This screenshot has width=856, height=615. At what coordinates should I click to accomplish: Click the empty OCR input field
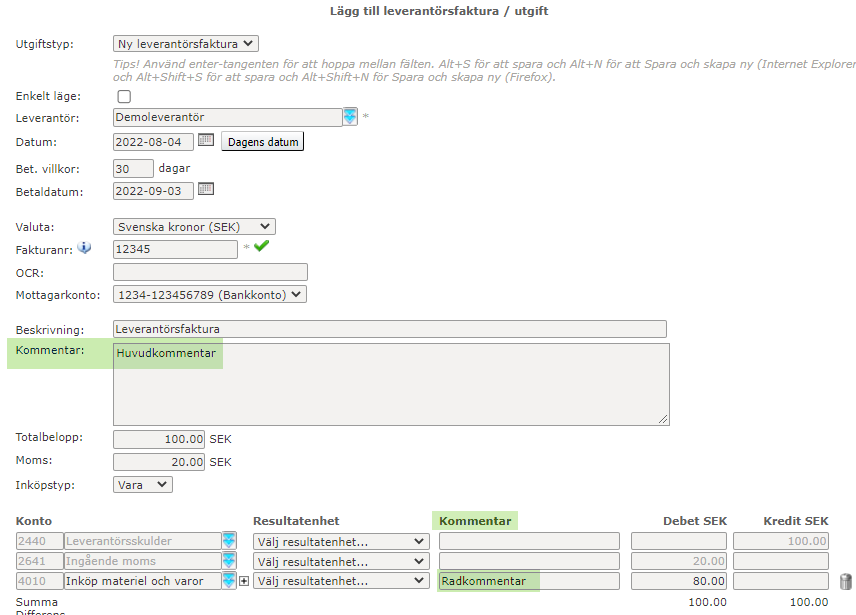pyautogui.click(x=210, y=272)
